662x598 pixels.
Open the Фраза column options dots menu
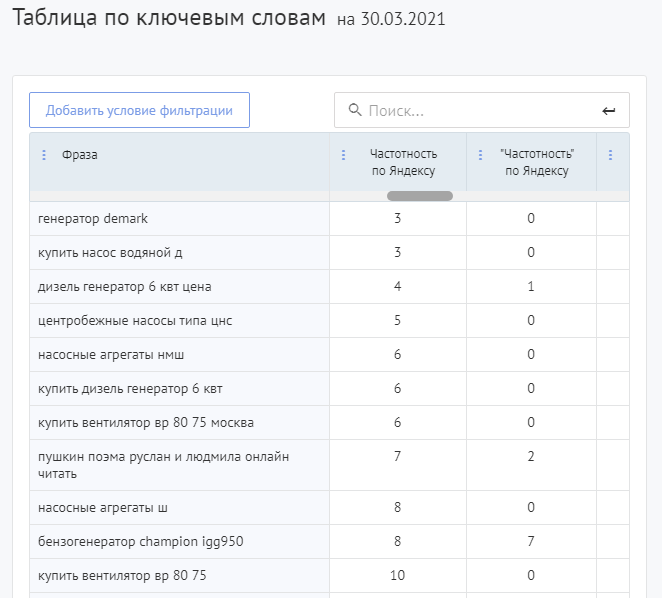pos(44,155)
